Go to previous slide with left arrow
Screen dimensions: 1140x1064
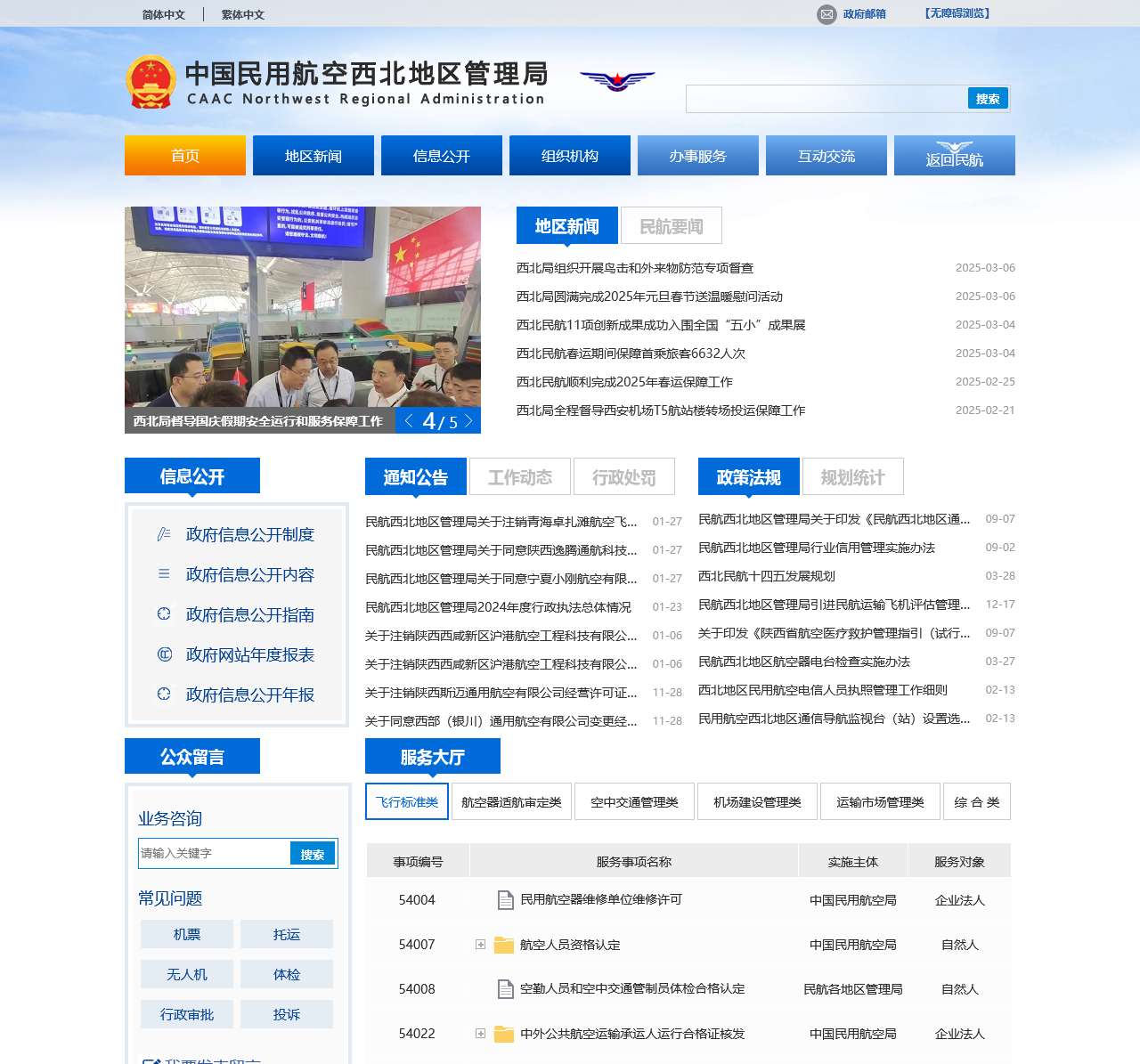tap(409, 420)
